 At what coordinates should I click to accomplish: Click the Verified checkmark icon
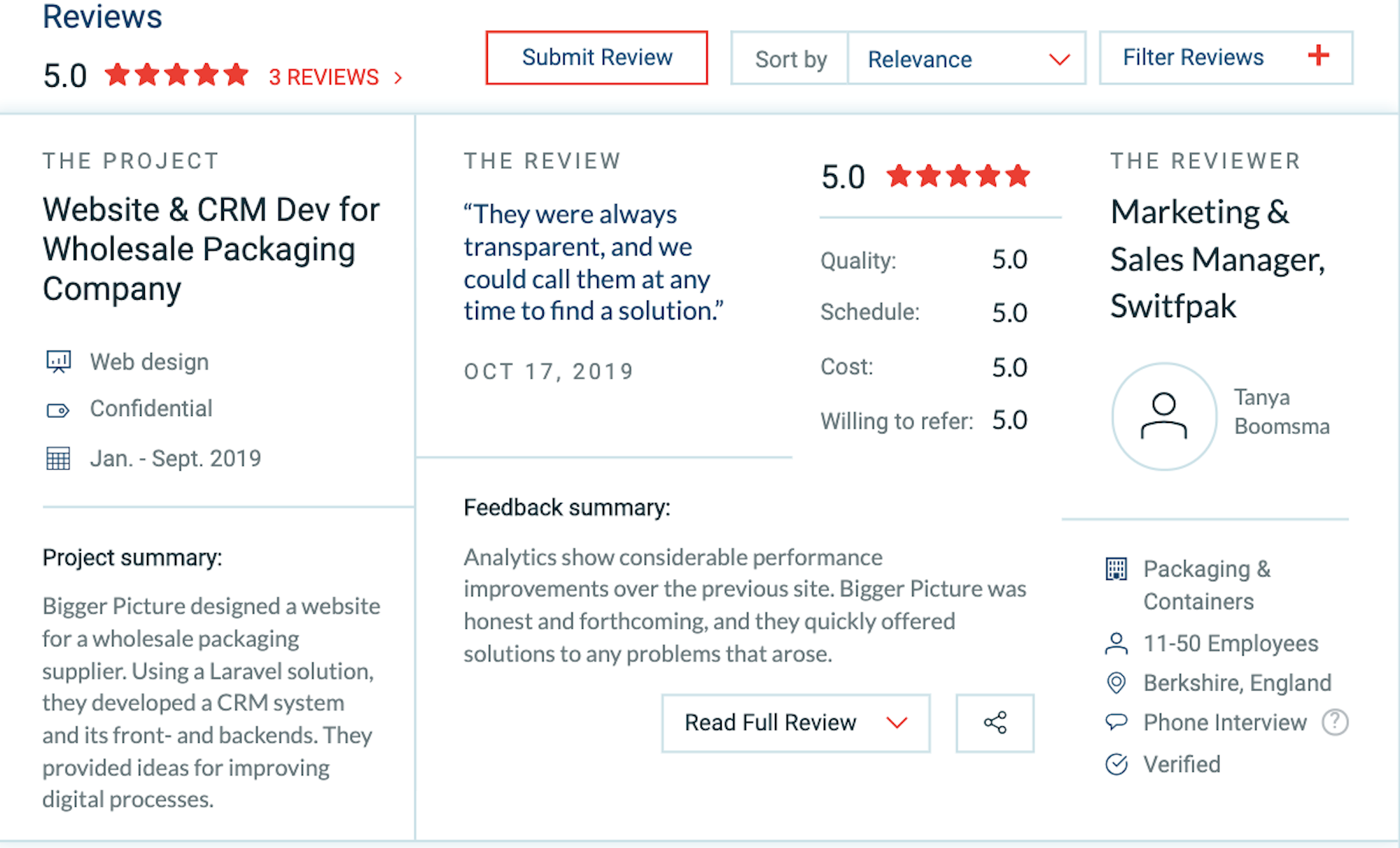click(x=1116, y=764)
